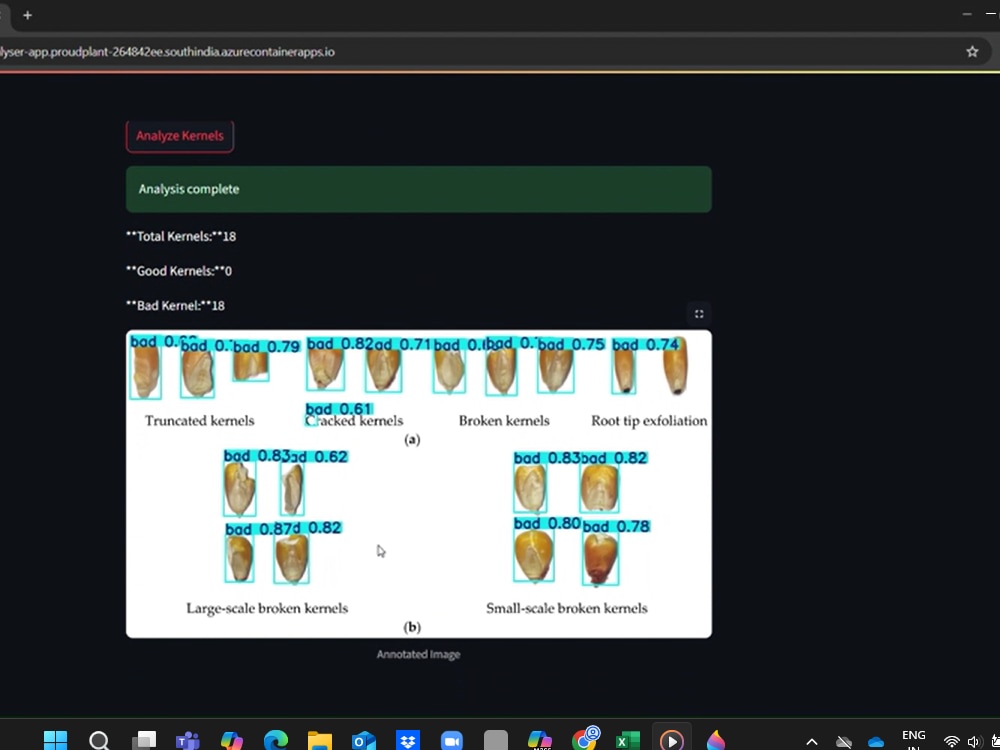1000x750 pixels.
Task: Click the 'Truncated kernels' label in image
Action: [200, 421]
